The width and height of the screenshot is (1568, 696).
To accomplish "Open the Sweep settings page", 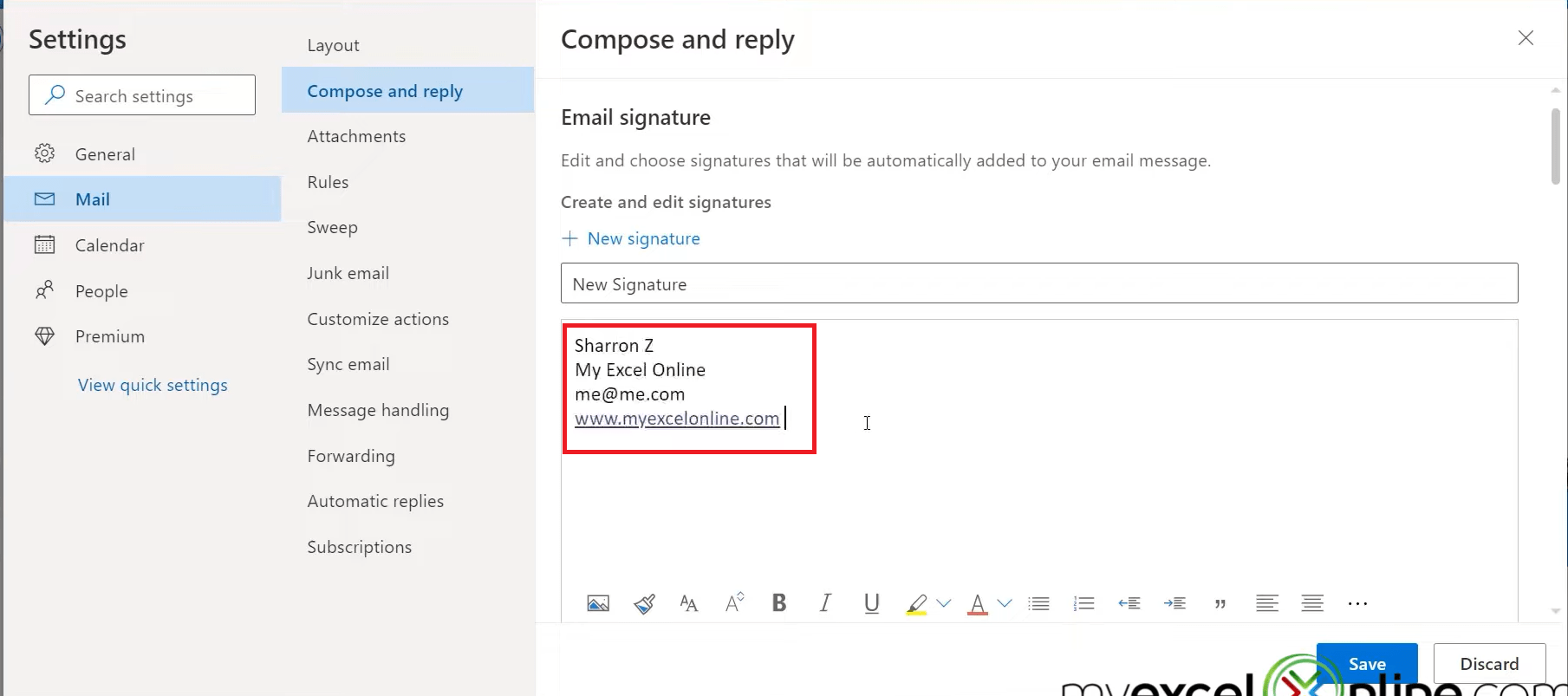I will point(407,227).
